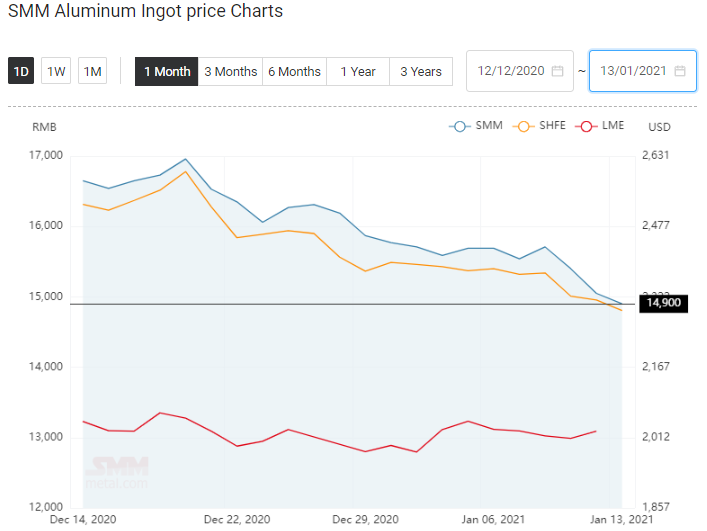This screenshot has width=707, height=531.
Task: Switch to the 1W interval
Action: (56, 71)
